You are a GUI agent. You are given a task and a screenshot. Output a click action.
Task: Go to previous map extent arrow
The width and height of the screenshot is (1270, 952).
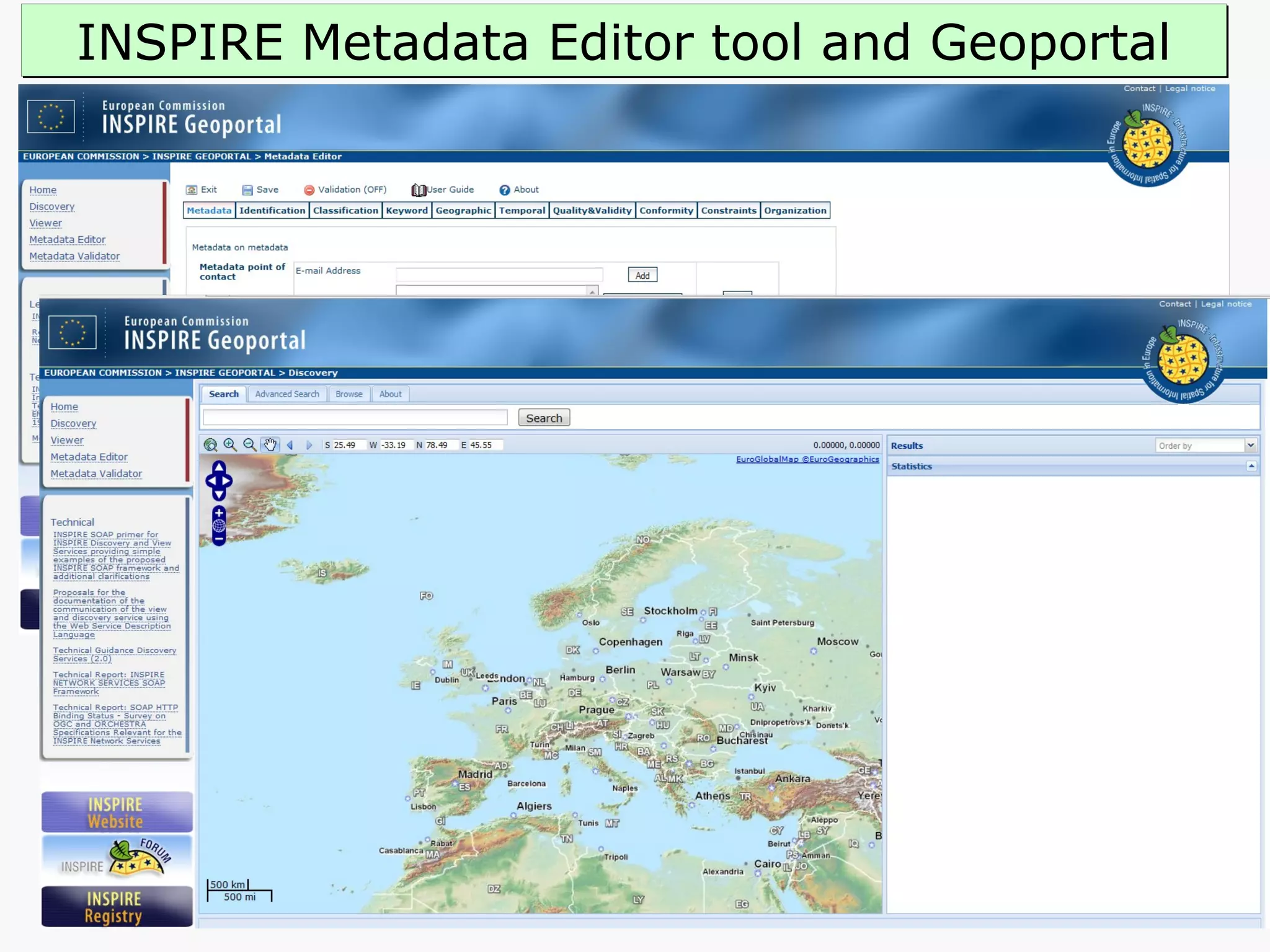coord(290,445)
